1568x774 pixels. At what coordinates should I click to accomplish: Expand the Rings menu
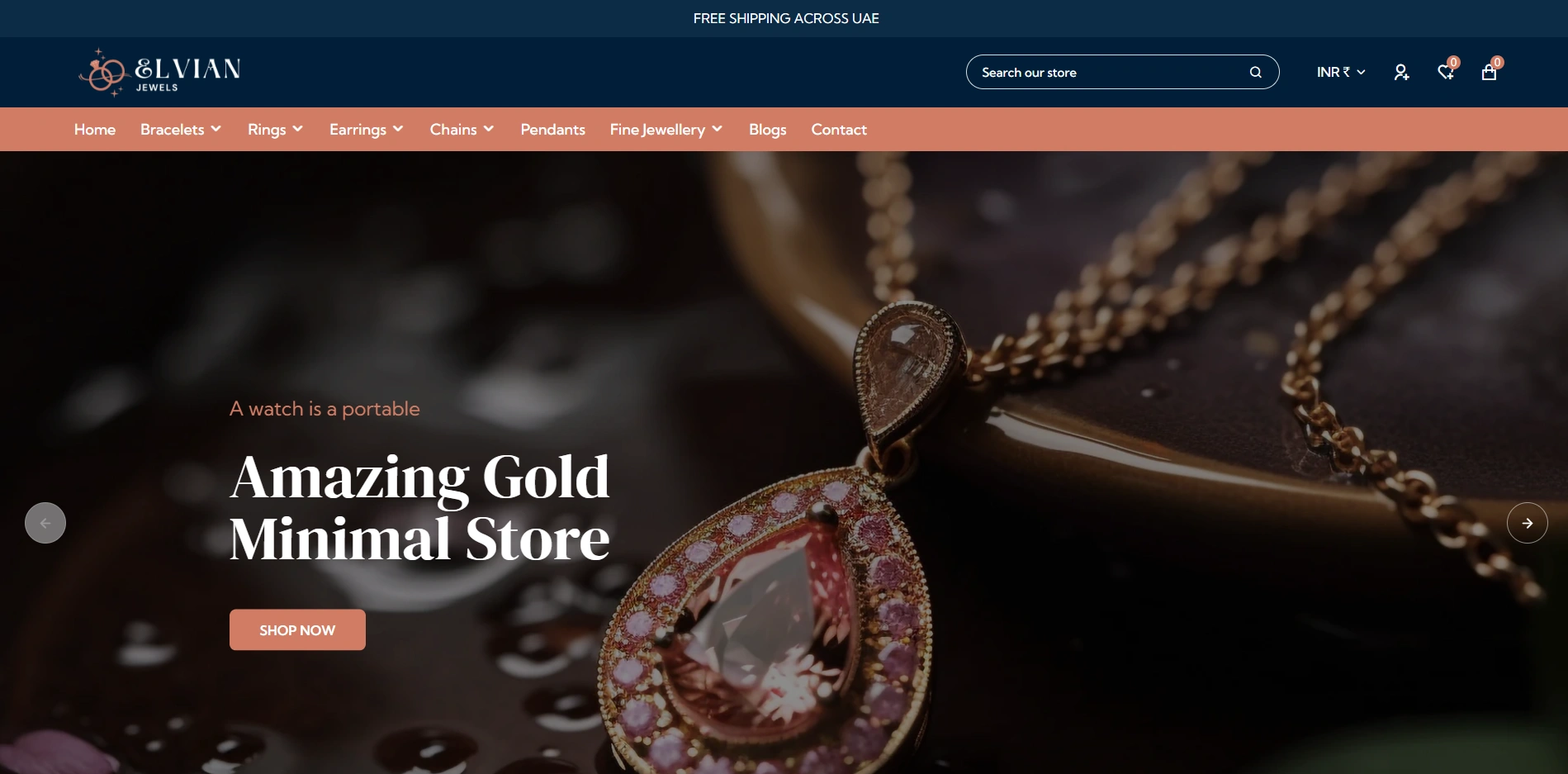click(x=276, y=130)
